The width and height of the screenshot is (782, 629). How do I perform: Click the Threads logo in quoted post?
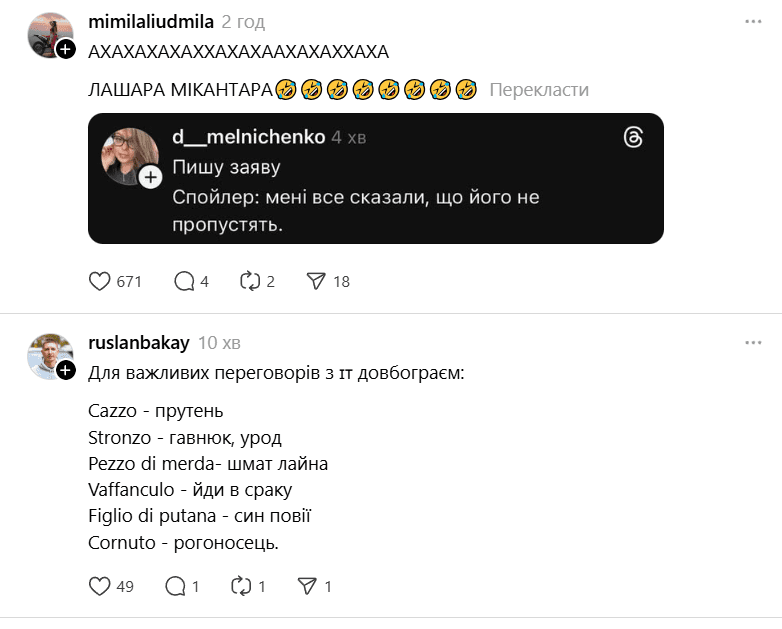pos(632,138)
